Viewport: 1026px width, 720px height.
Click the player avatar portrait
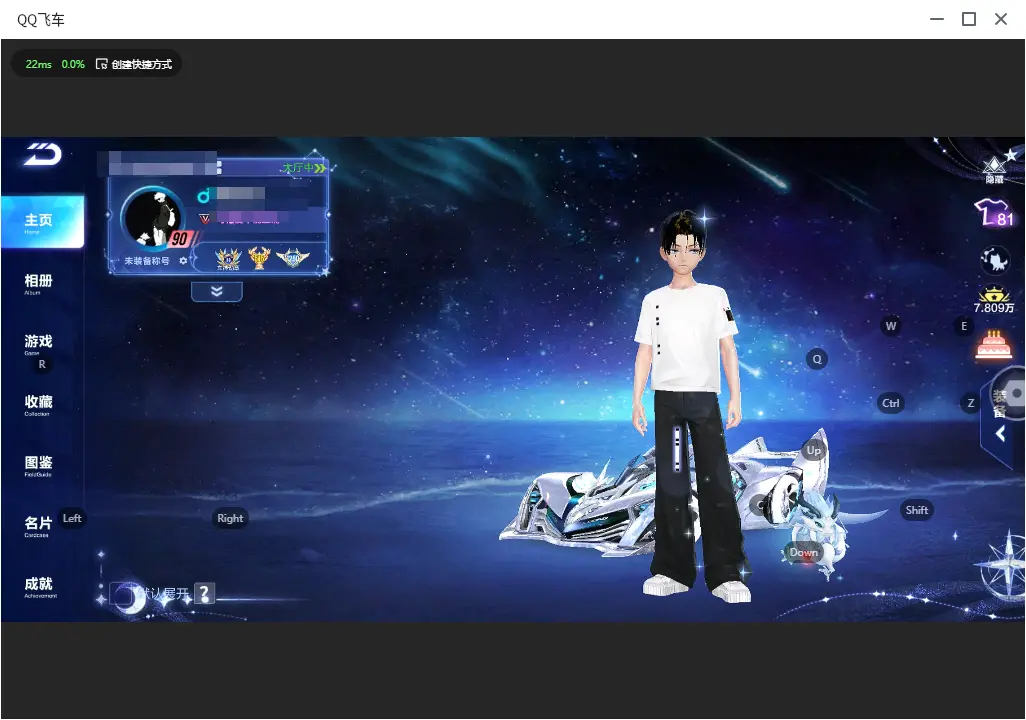coord(152,217)
